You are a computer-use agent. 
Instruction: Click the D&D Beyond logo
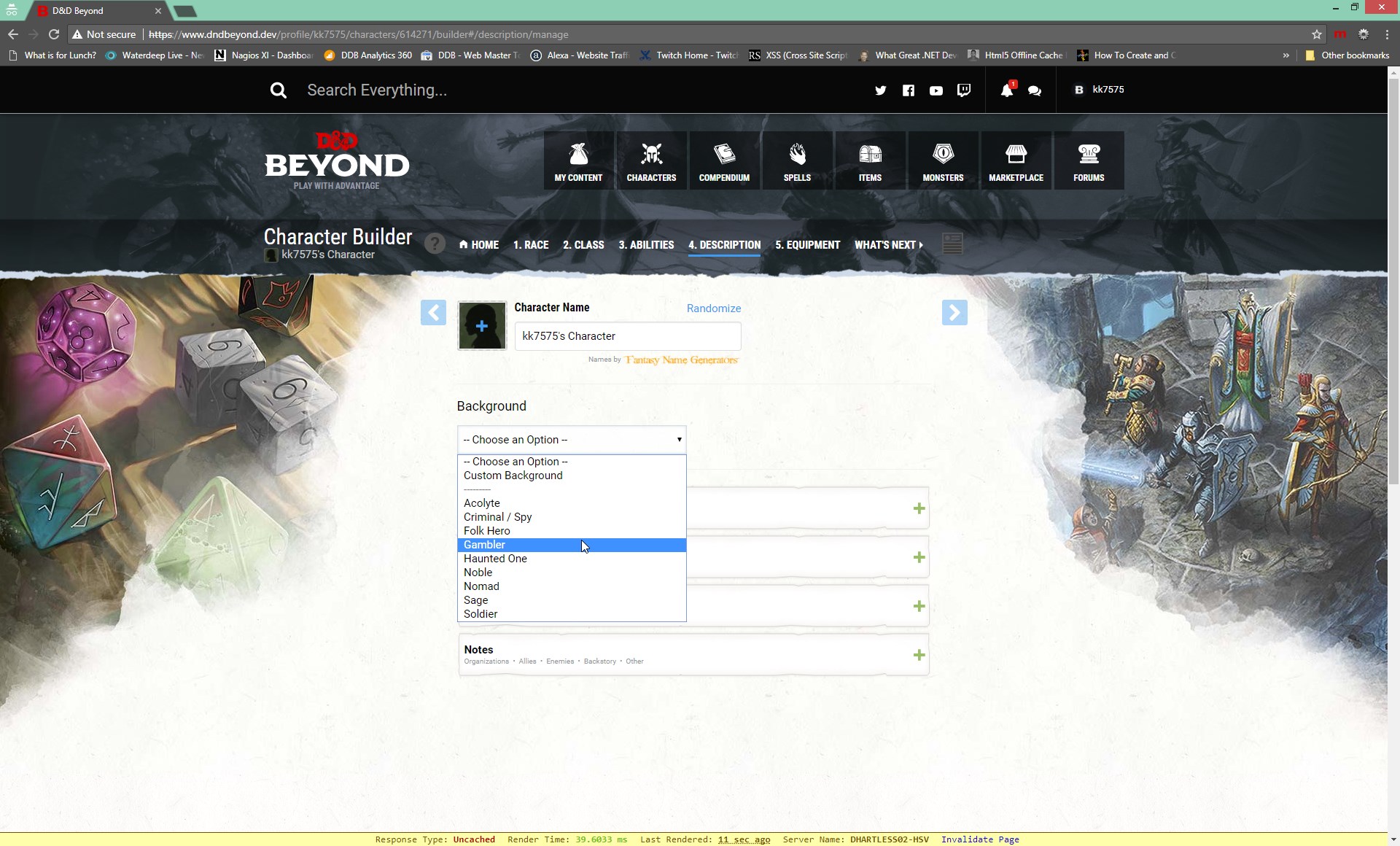pos(337,160)
